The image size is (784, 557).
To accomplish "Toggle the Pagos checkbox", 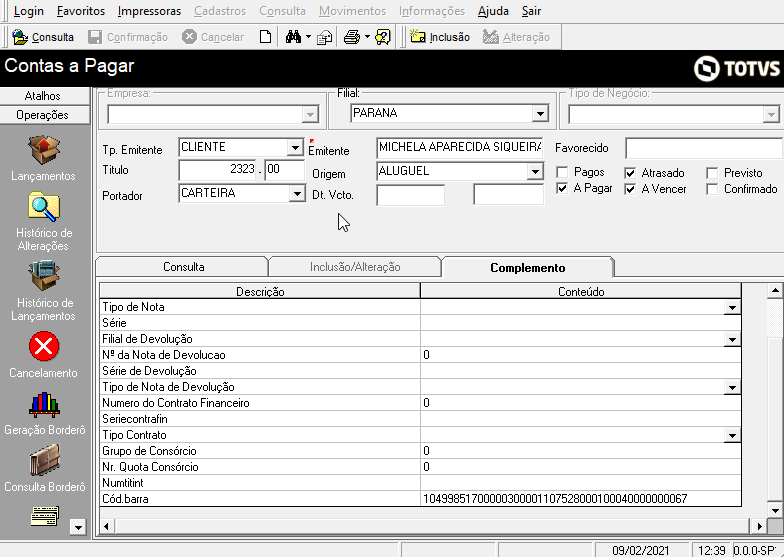I will coord(562,172).
